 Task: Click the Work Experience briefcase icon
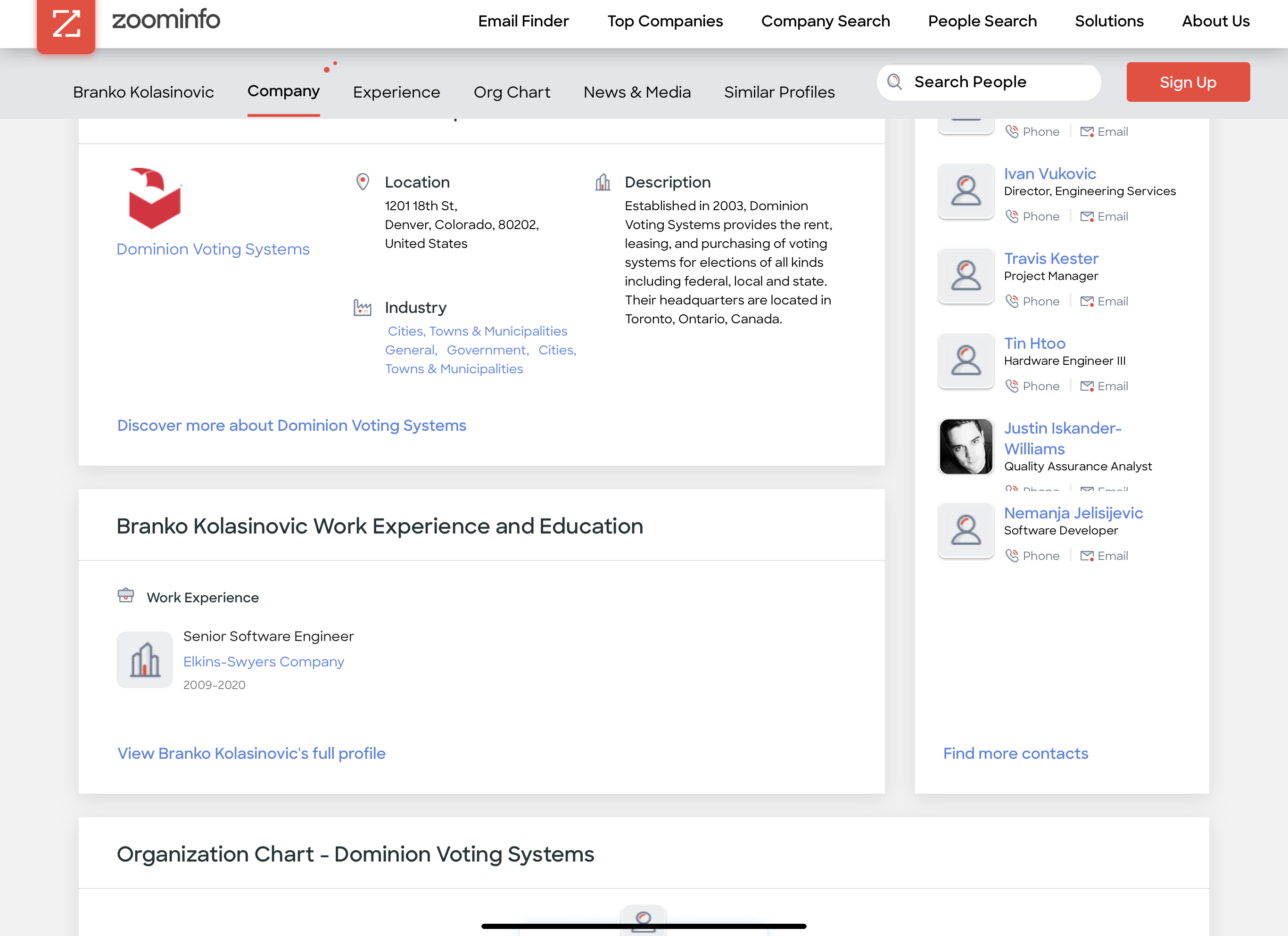125,595
